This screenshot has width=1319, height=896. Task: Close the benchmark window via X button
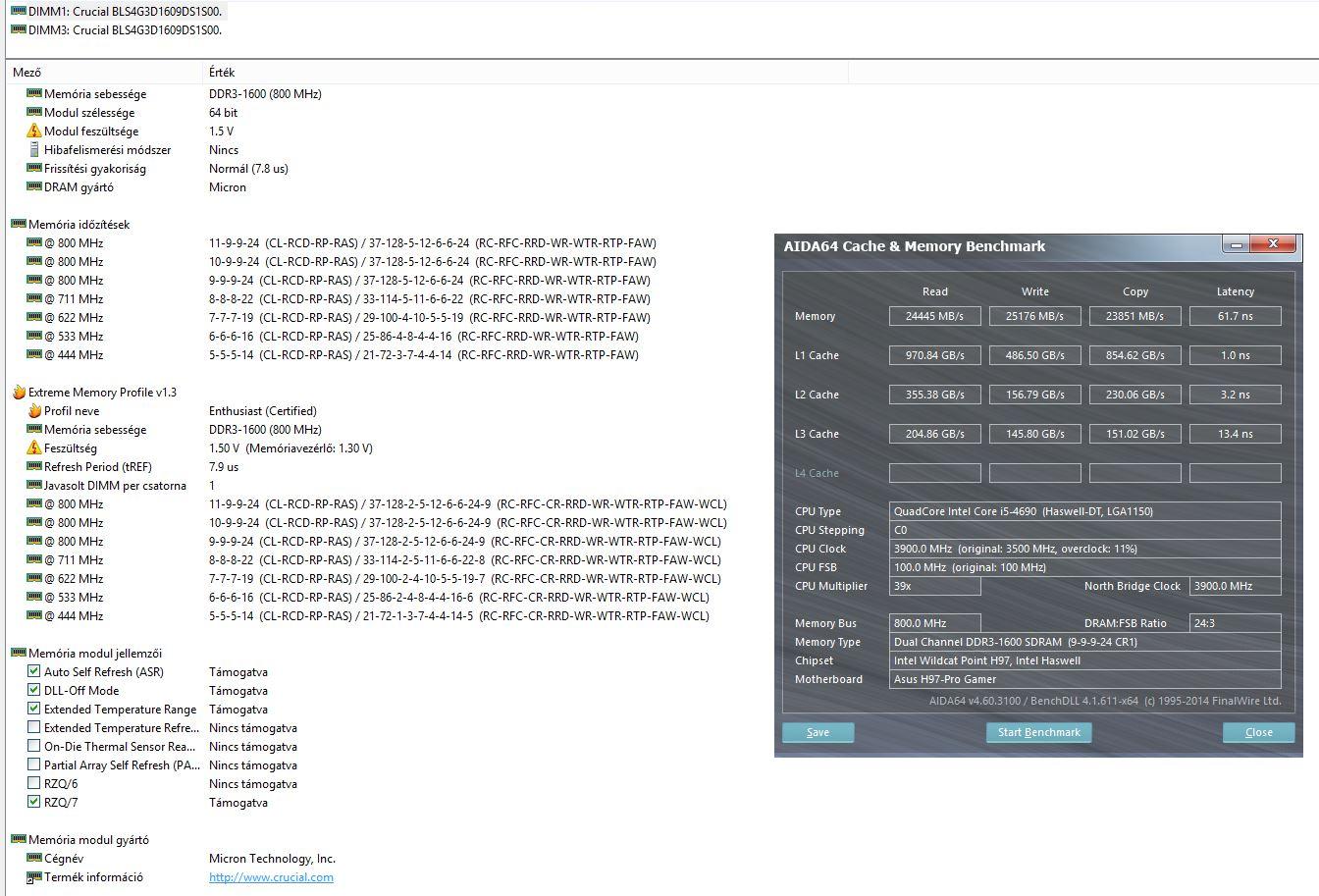(1273, 244)
